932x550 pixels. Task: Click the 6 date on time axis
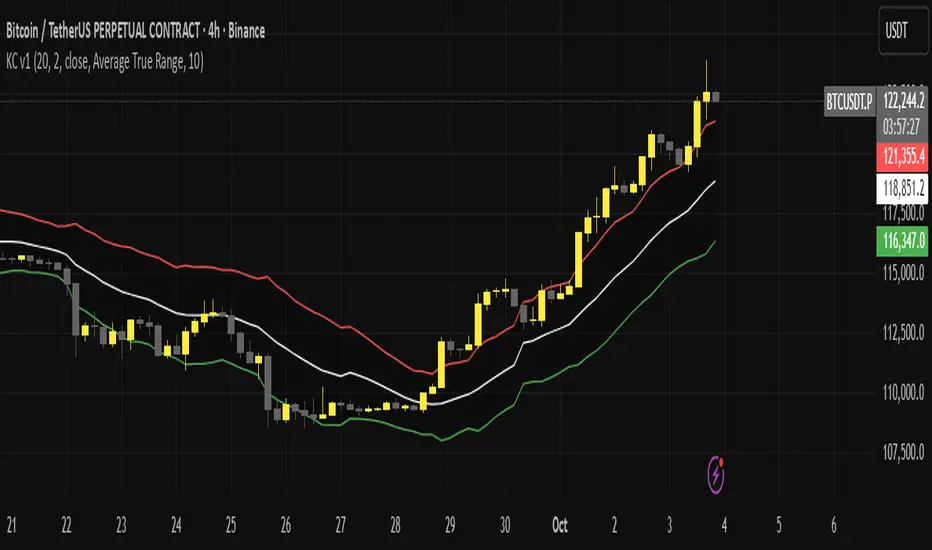pyautogui.click(x=833, y=525)
